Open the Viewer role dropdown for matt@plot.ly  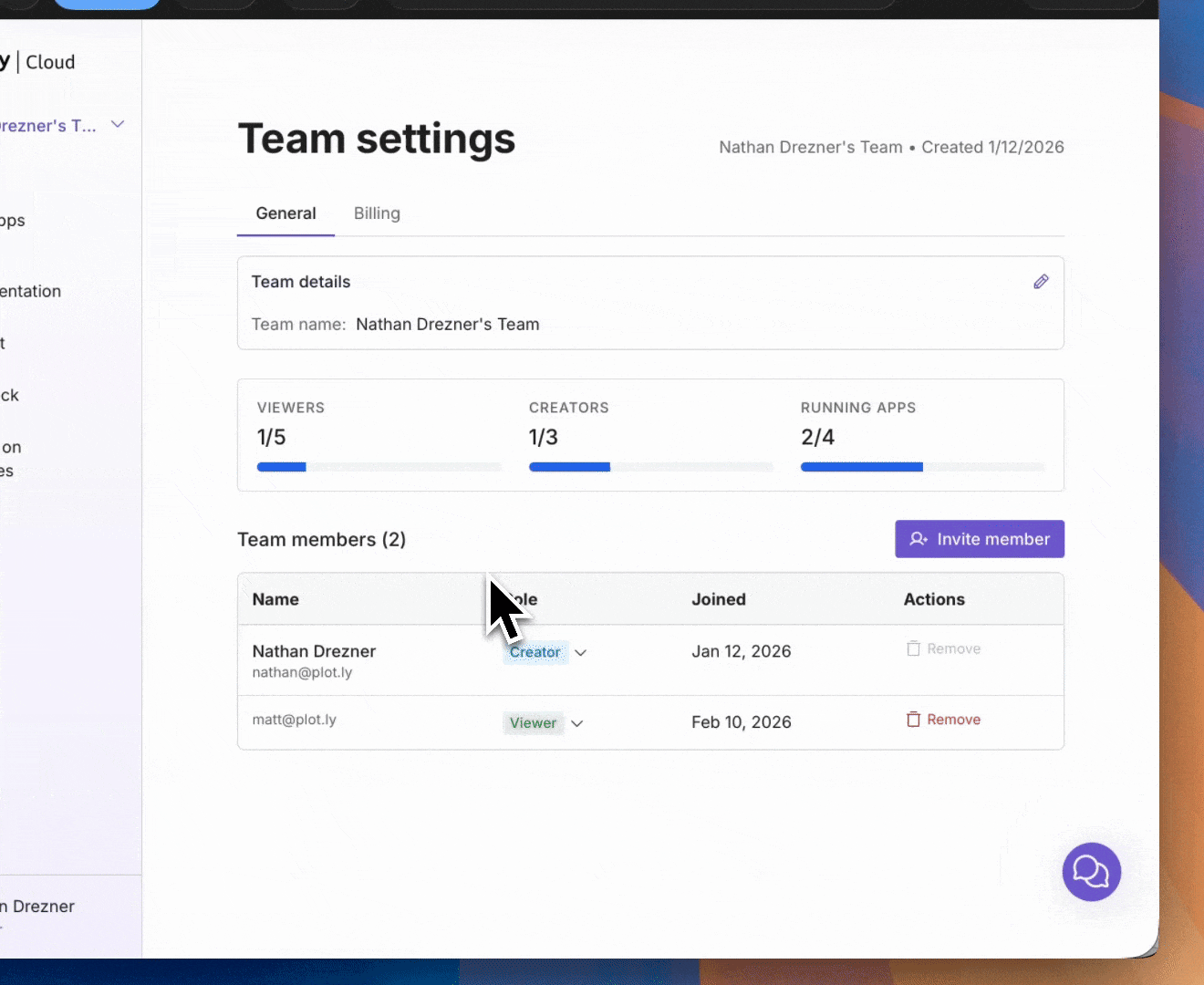[576, 723]
